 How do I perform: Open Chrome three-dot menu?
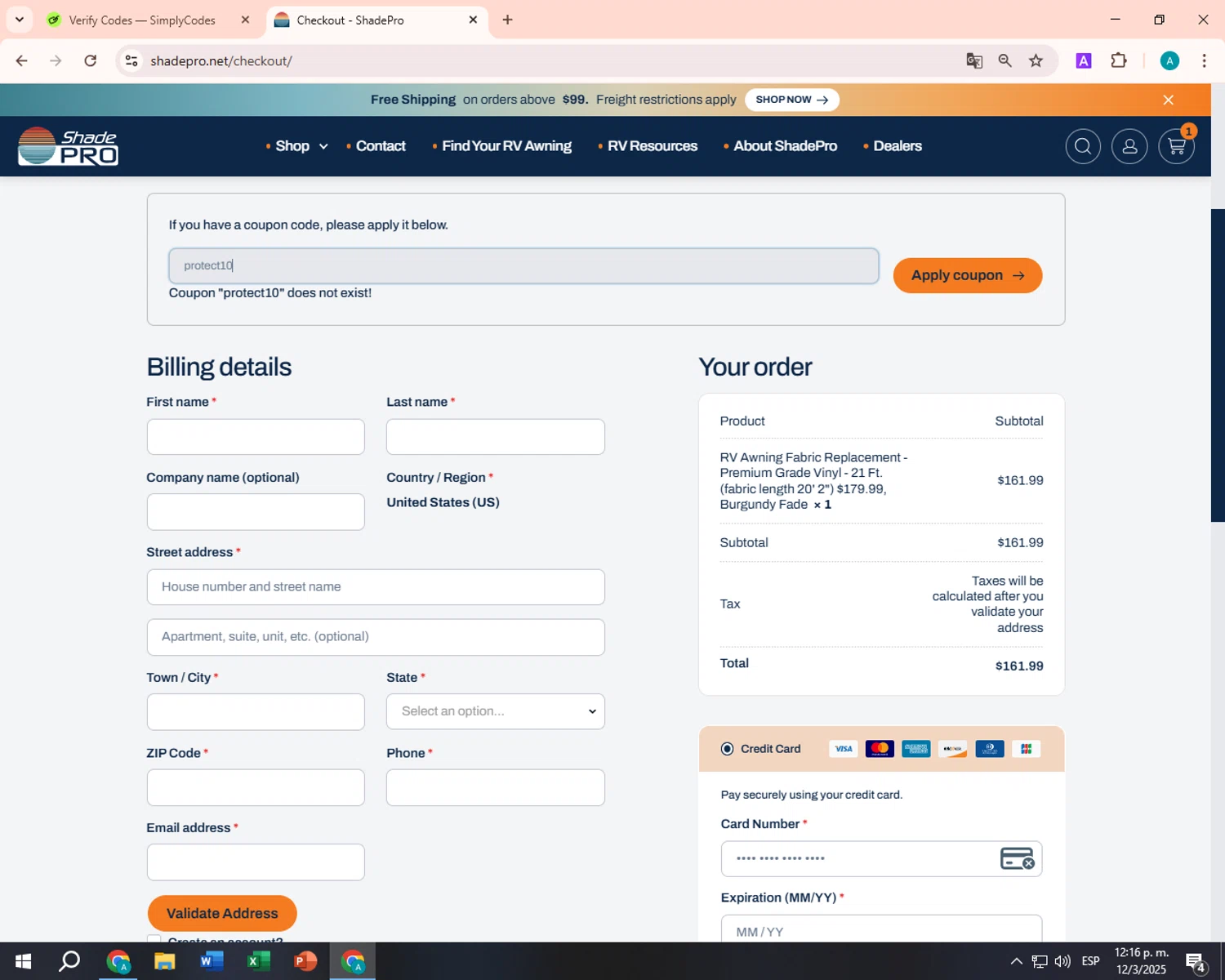1204,60
